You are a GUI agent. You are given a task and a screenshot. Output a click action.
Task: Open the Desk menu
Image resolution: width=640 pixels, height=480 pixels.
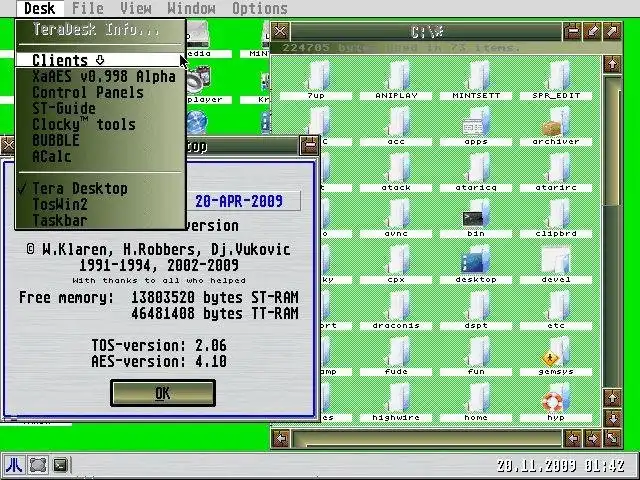(x=40, y=8)
